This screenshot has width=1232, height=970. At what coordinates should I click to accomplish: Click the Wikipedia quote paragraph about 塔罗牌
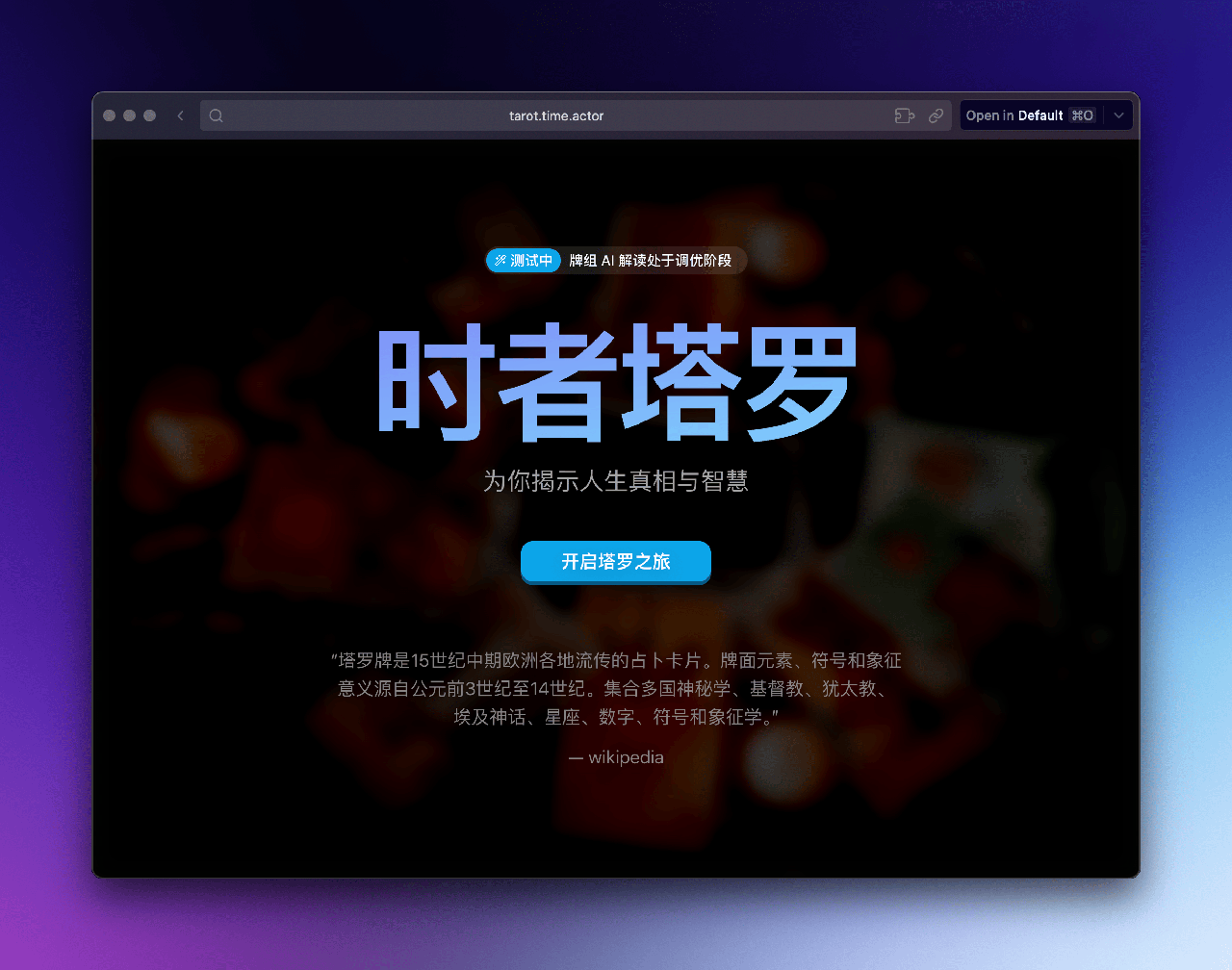click(x=616, y=688)
